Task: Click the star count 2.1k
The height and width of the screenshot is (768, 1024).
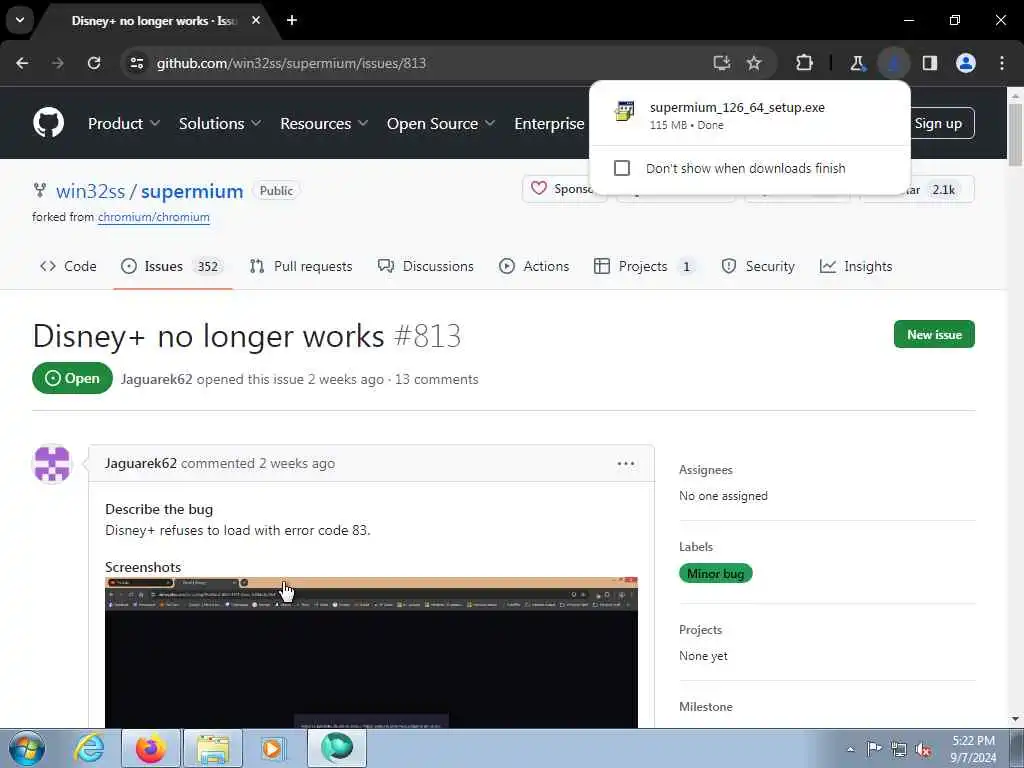Action: click(x=943, y=190)
